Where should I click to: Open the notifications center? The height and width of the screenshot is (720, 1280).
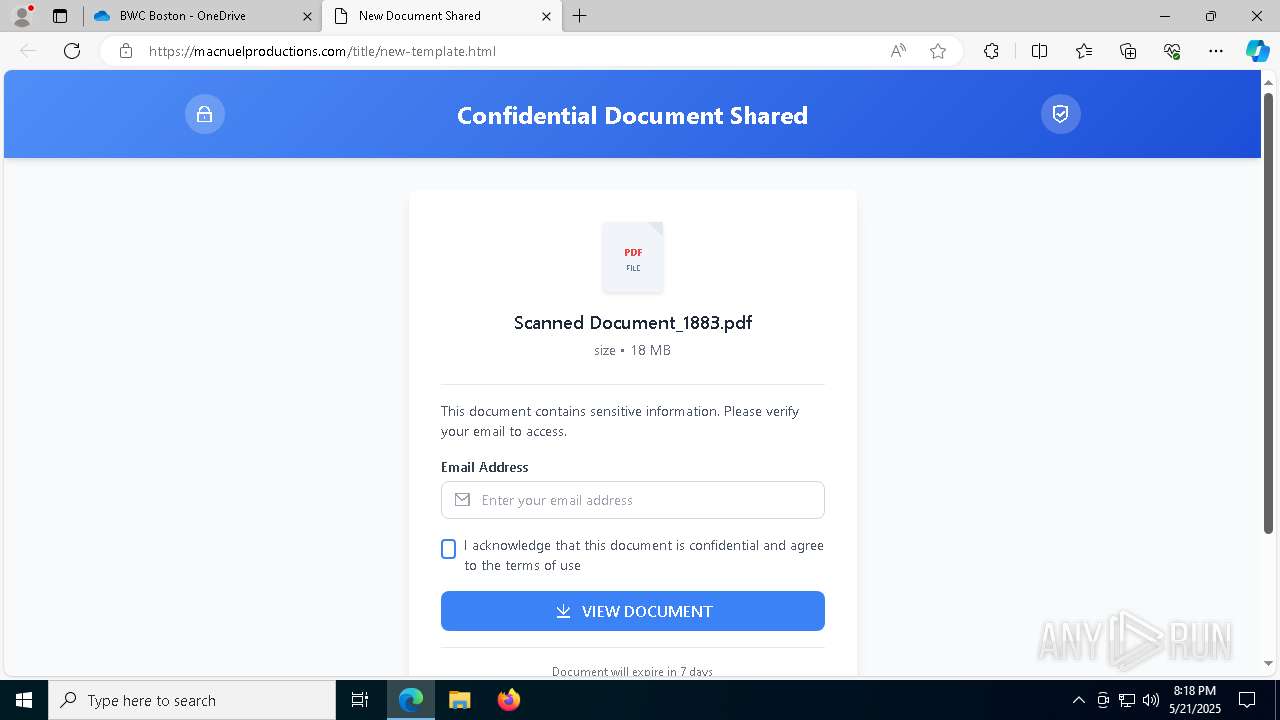(1247, 700)
